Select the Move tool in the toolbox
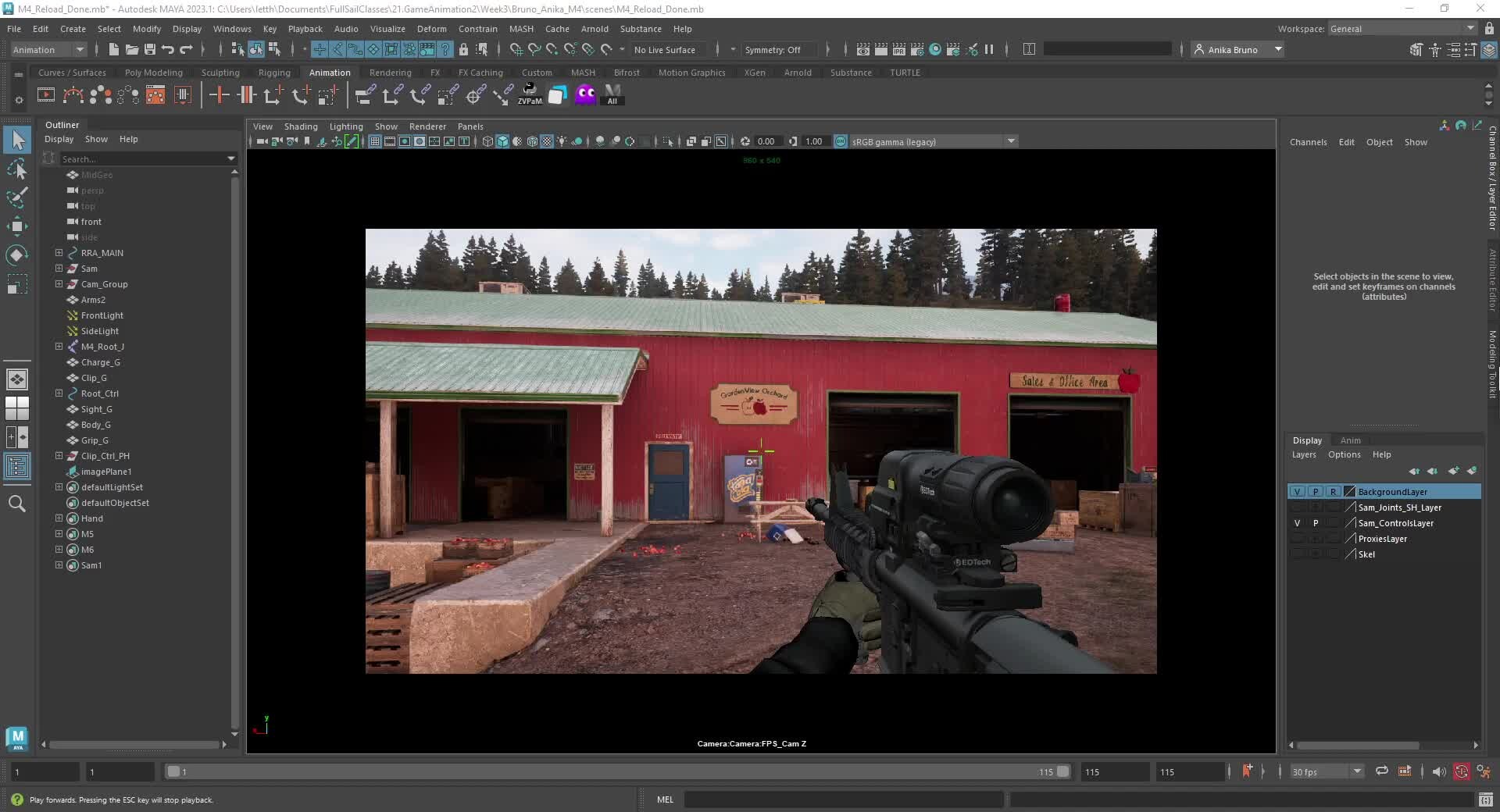The width and height of the screenshot is (1500, 812). 17,226
